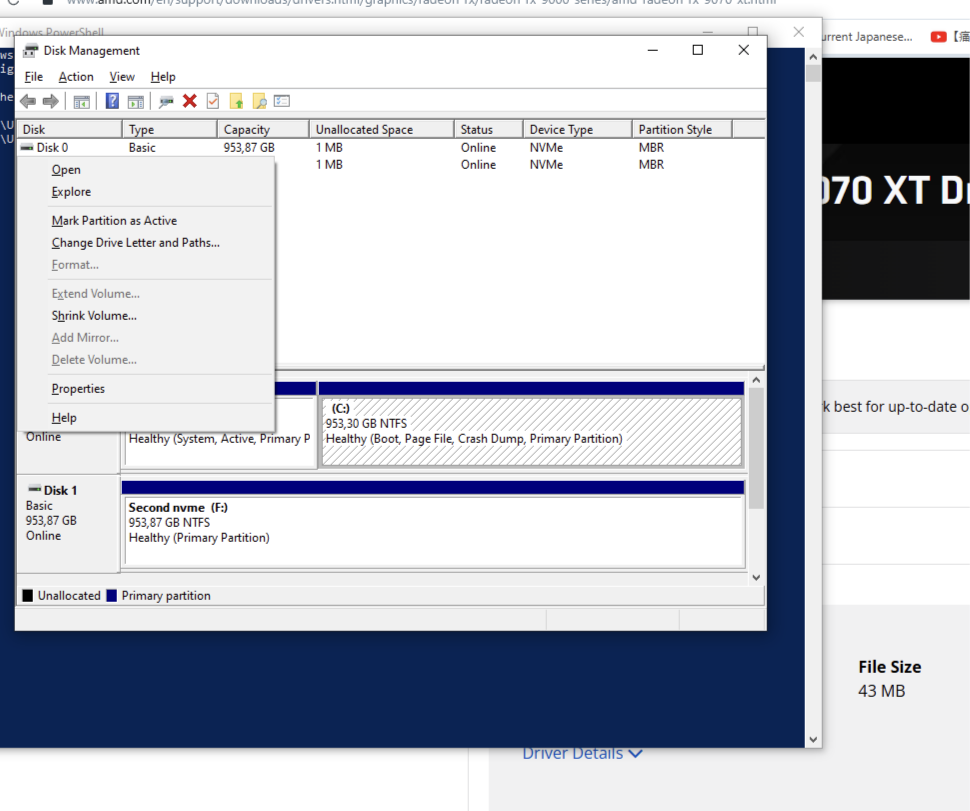Click the Disk 0 drive icon in list
970x811 pixels.
(x=27, y=147)
